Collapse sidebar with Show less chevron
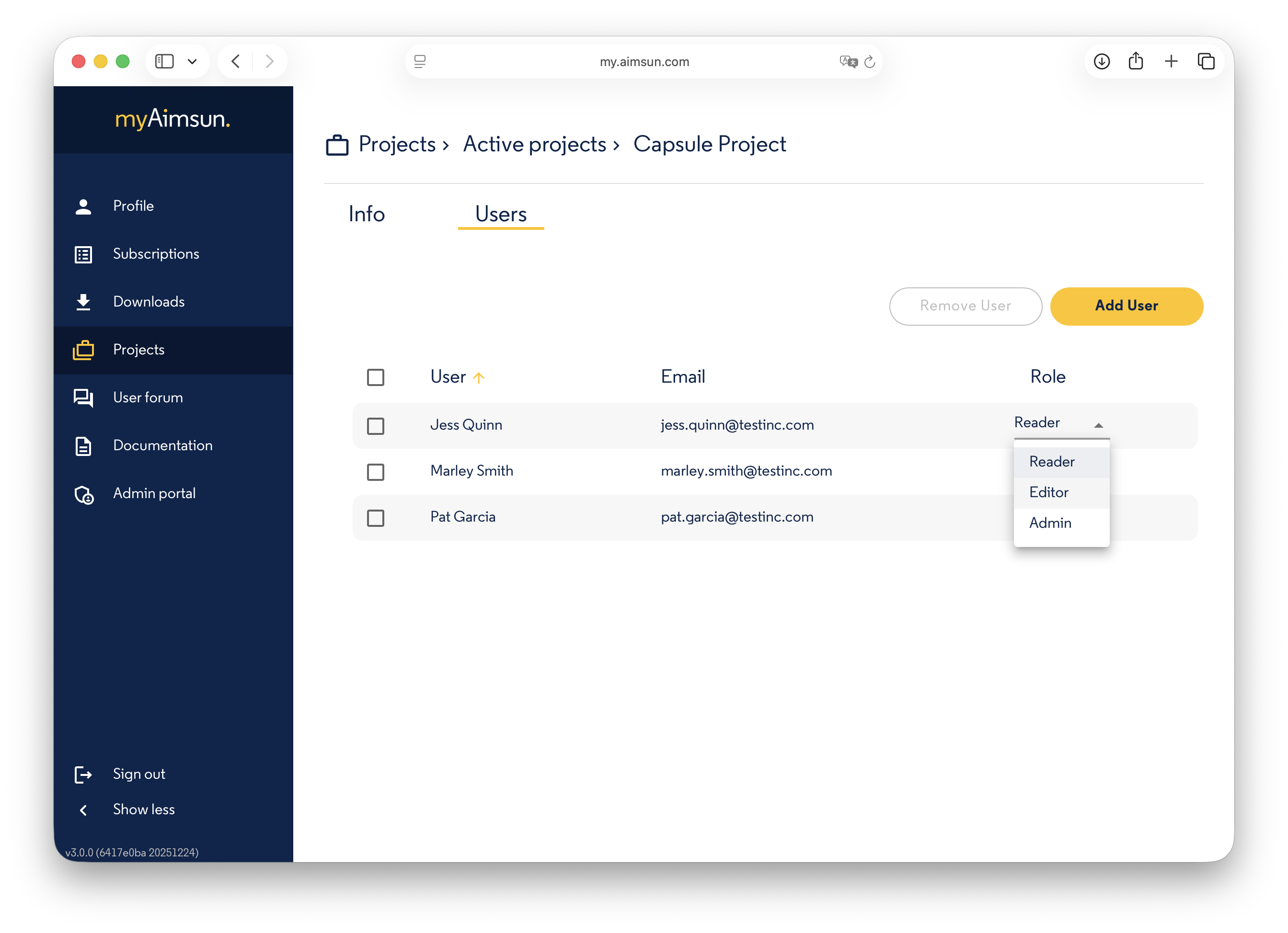 [83, 810]
